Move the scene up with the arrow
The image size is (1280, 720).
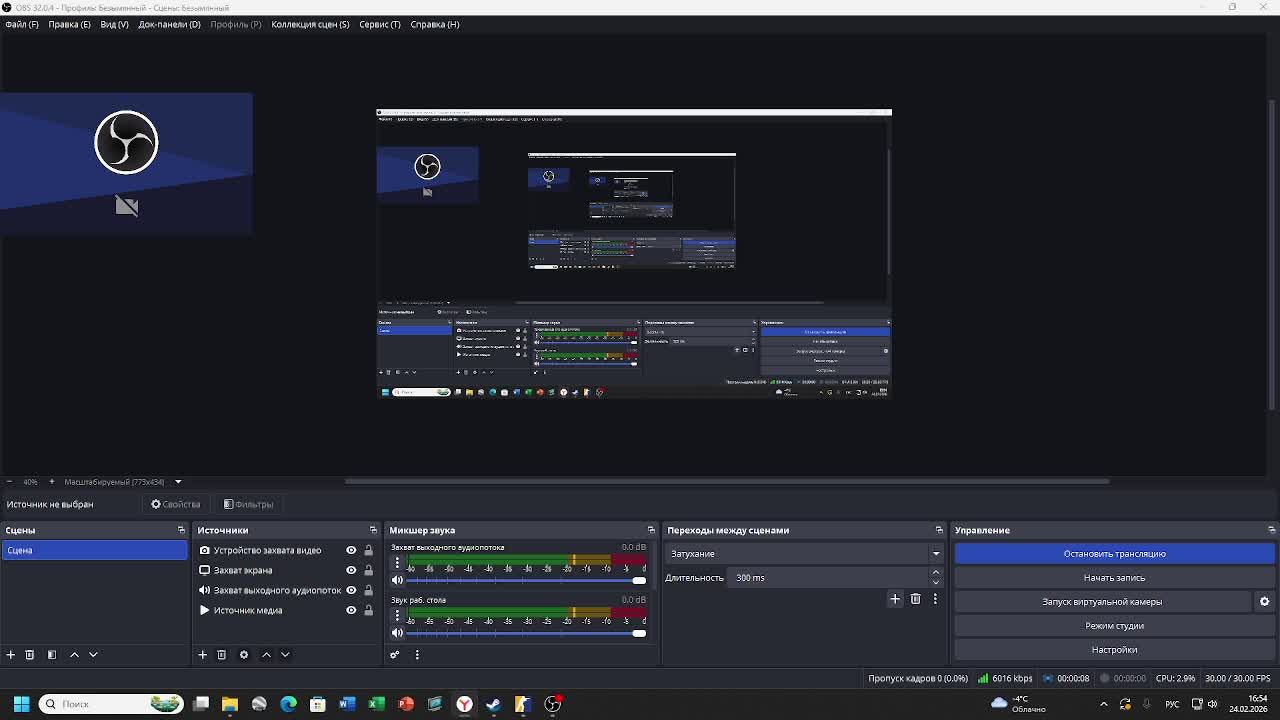coord(74,655)
